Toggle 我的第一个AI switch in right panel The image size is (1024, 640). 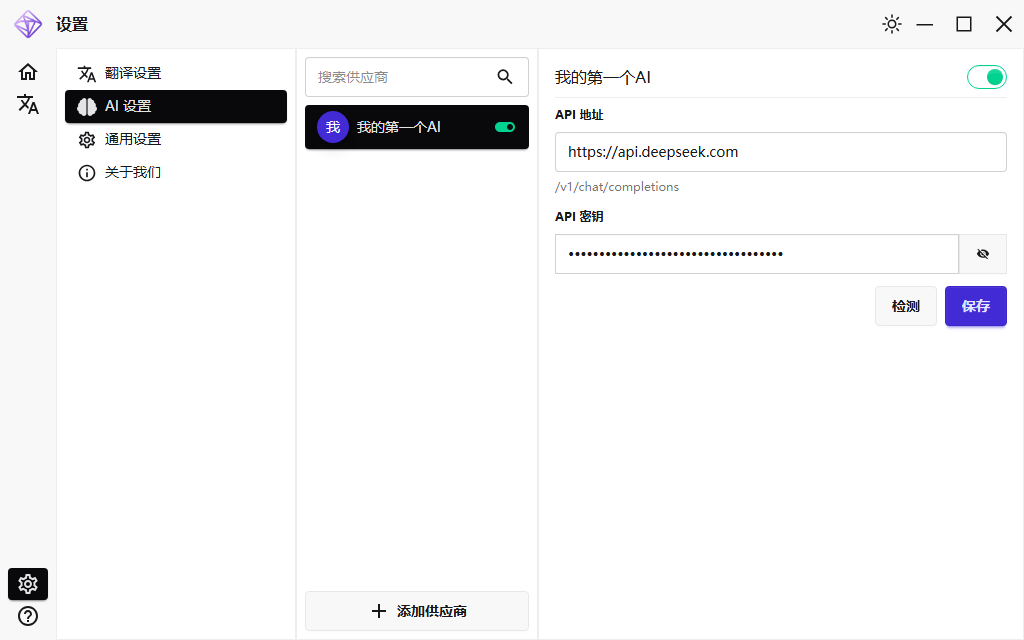coord(987,75)
